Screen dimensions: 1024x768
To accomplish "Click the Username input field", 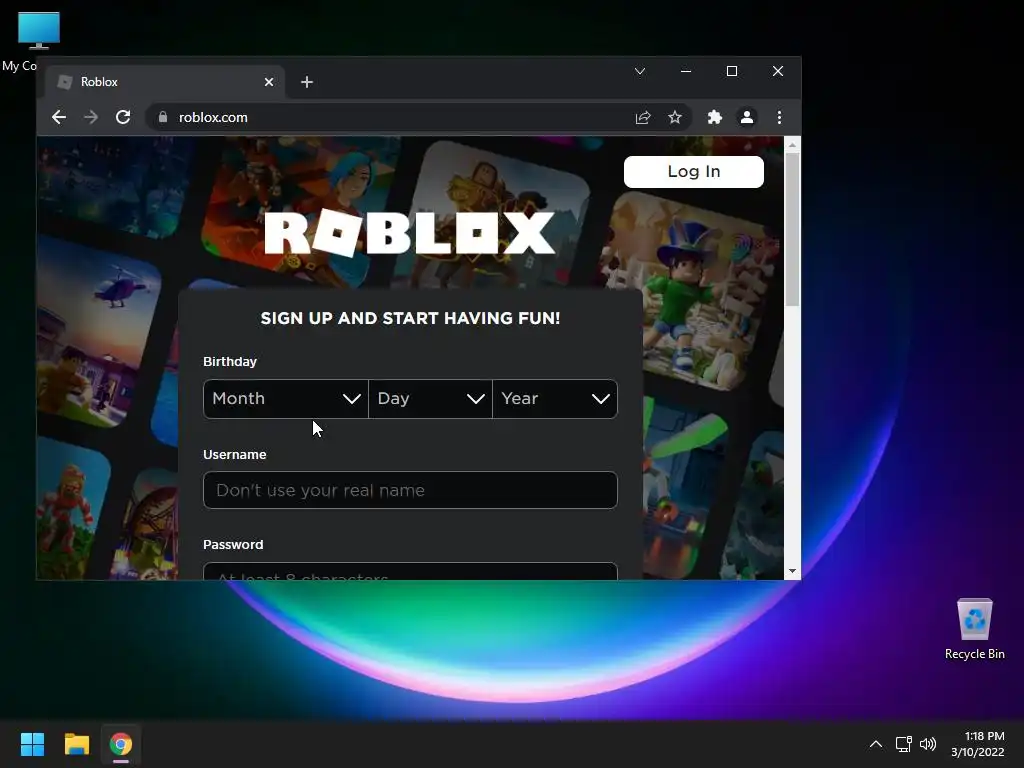I will 410,490.
